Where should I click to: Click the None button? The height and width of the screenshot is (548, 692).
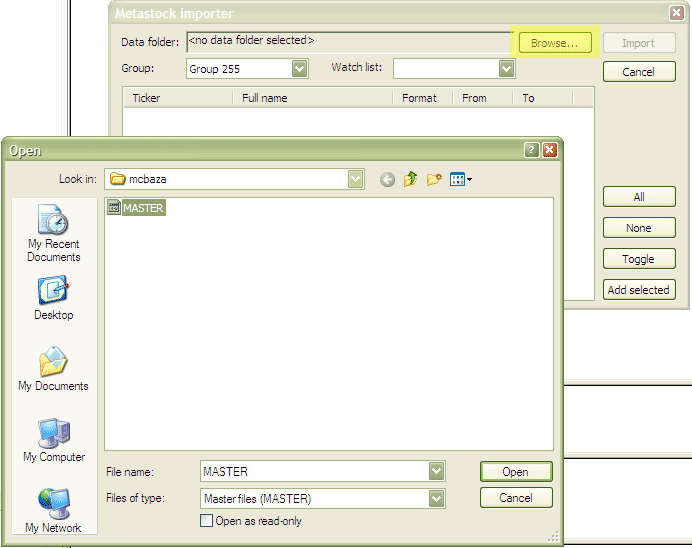(x=639, y=228)
